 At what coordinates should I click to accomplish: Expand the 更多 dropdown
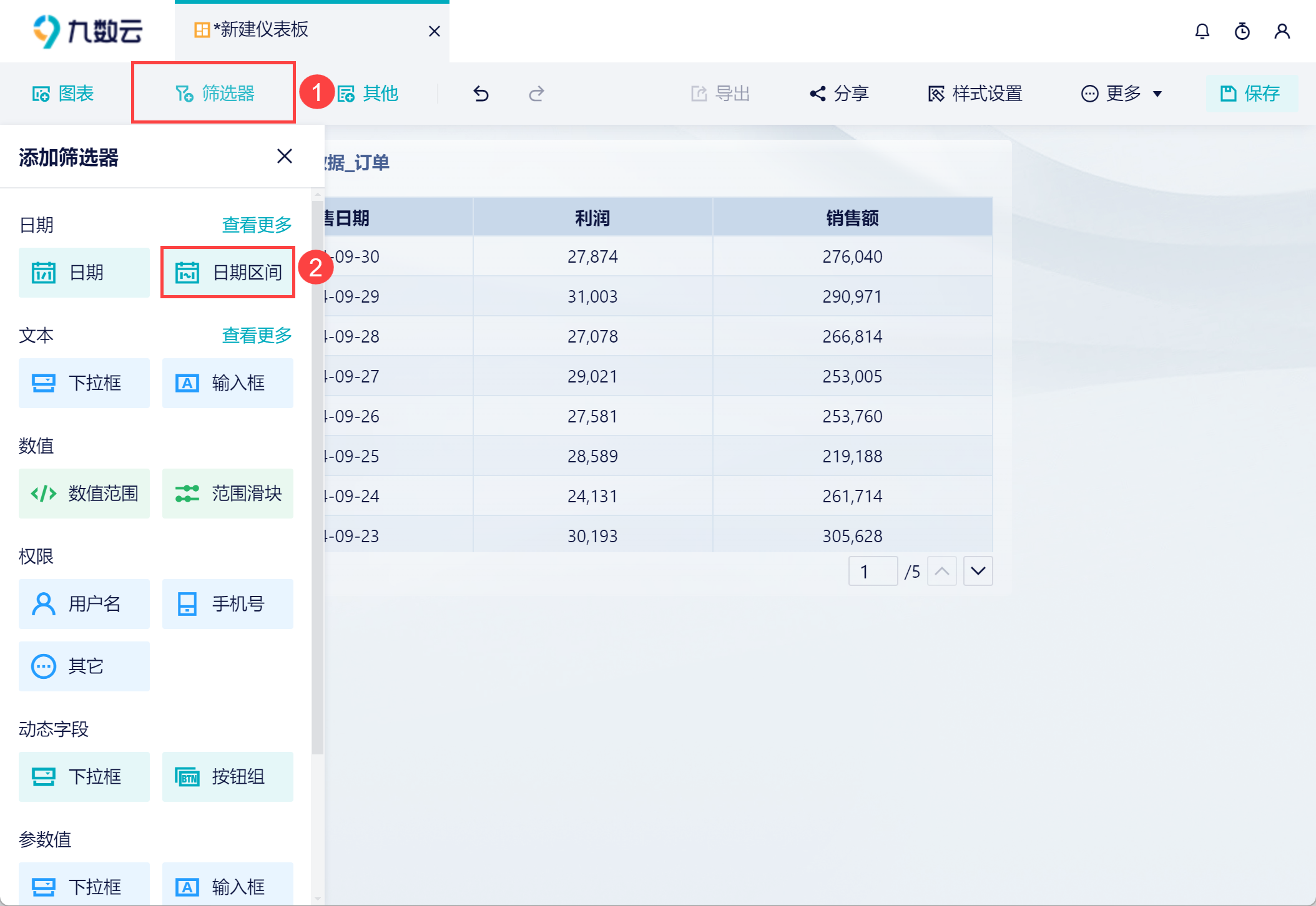tap(1121, 94)
